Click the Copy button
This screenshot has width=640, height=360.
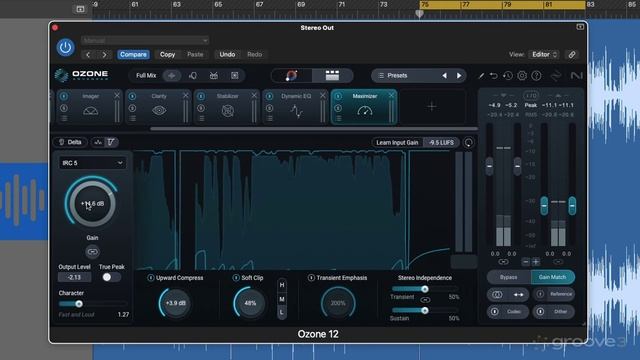click(x=167, y=54)
